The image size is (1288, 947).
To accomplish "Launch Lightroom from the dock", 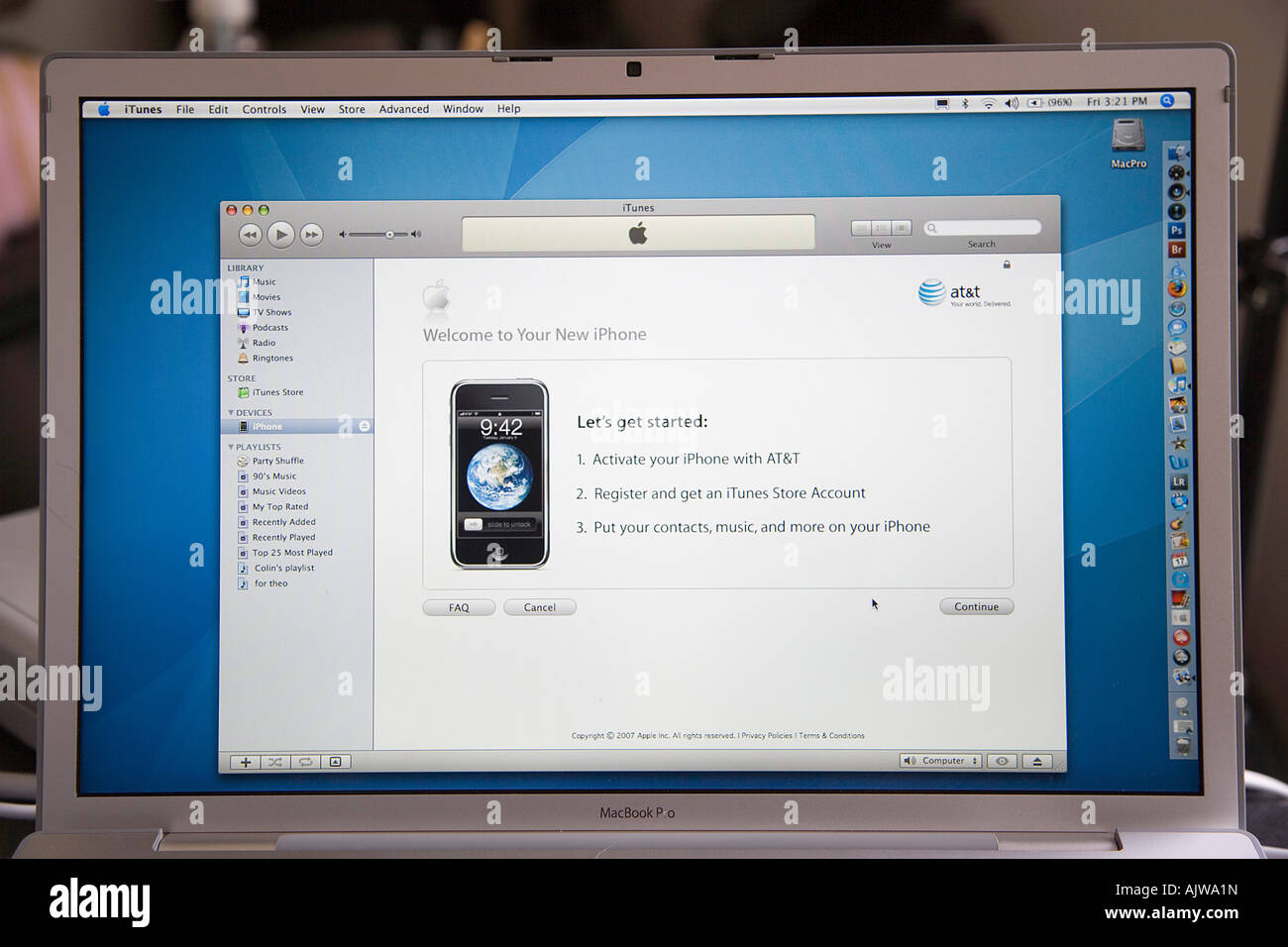I will coord(1178,481).
